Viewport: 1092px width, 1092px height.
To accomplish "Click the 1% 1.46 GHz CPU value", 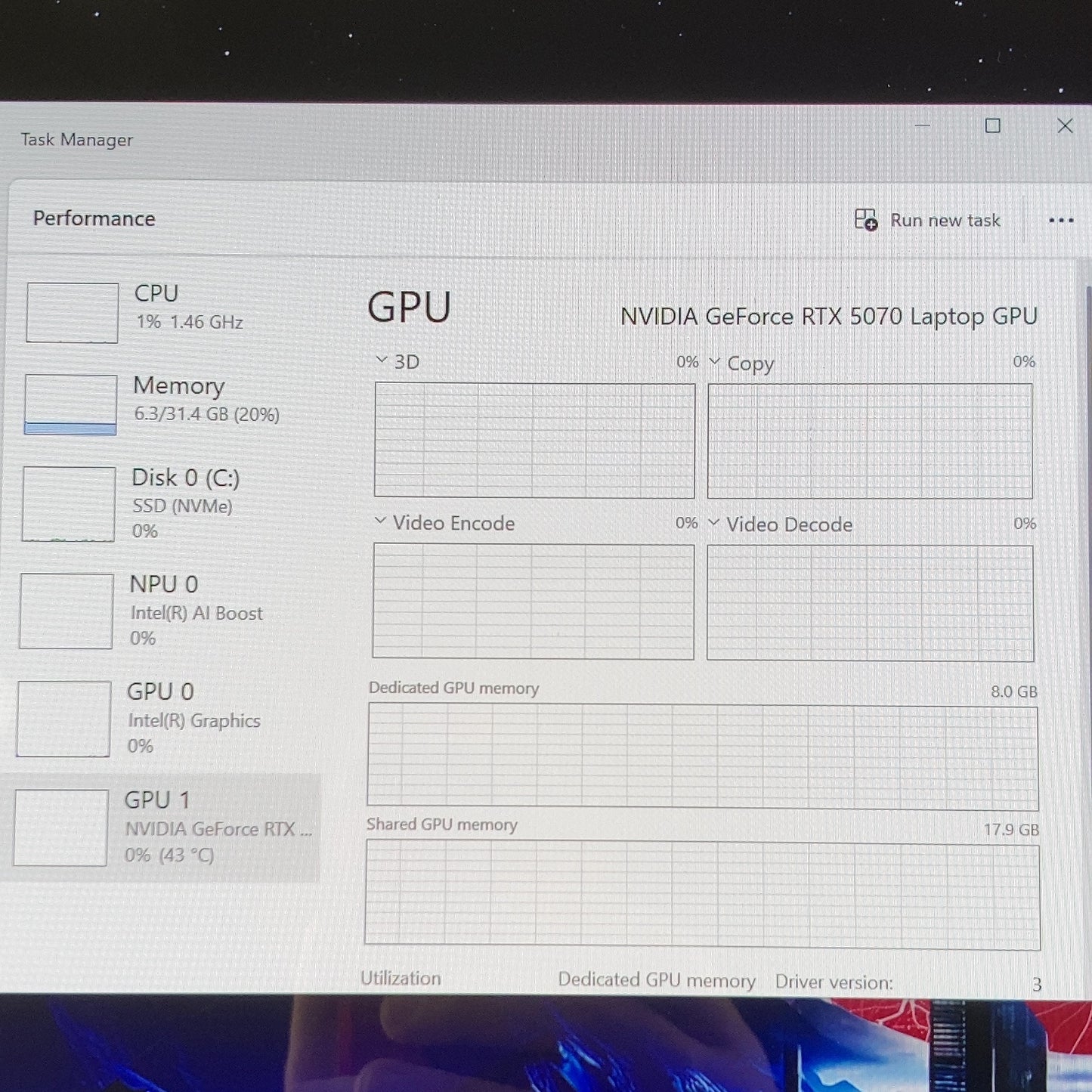I will 190,323.
